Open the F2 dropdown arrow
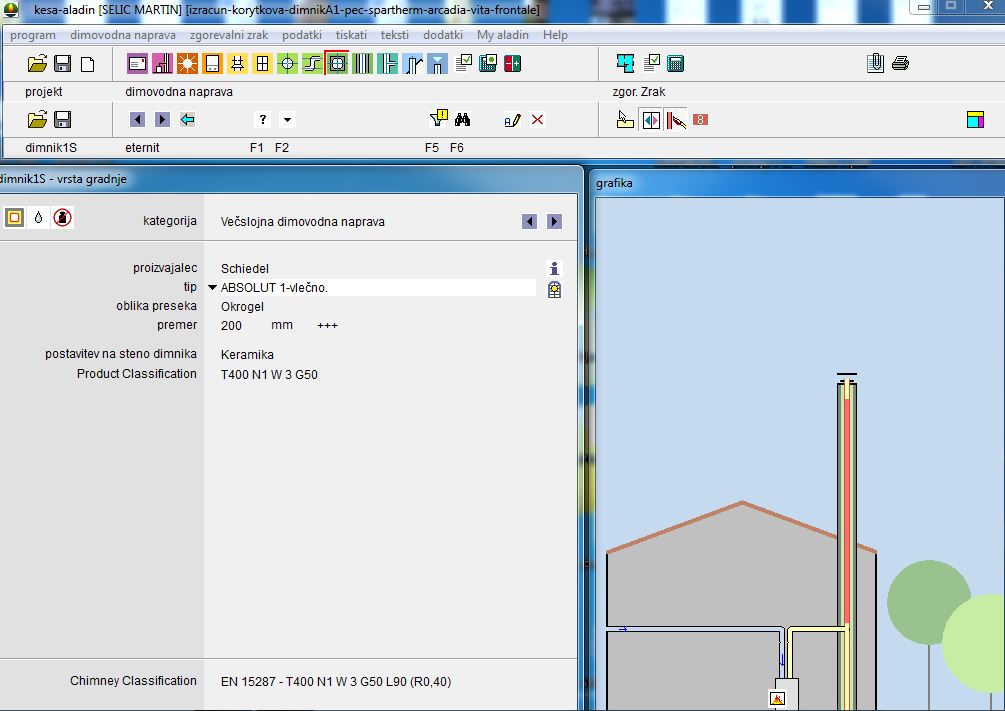Viewport: 1005px width, 711px height. pos(287,120)
